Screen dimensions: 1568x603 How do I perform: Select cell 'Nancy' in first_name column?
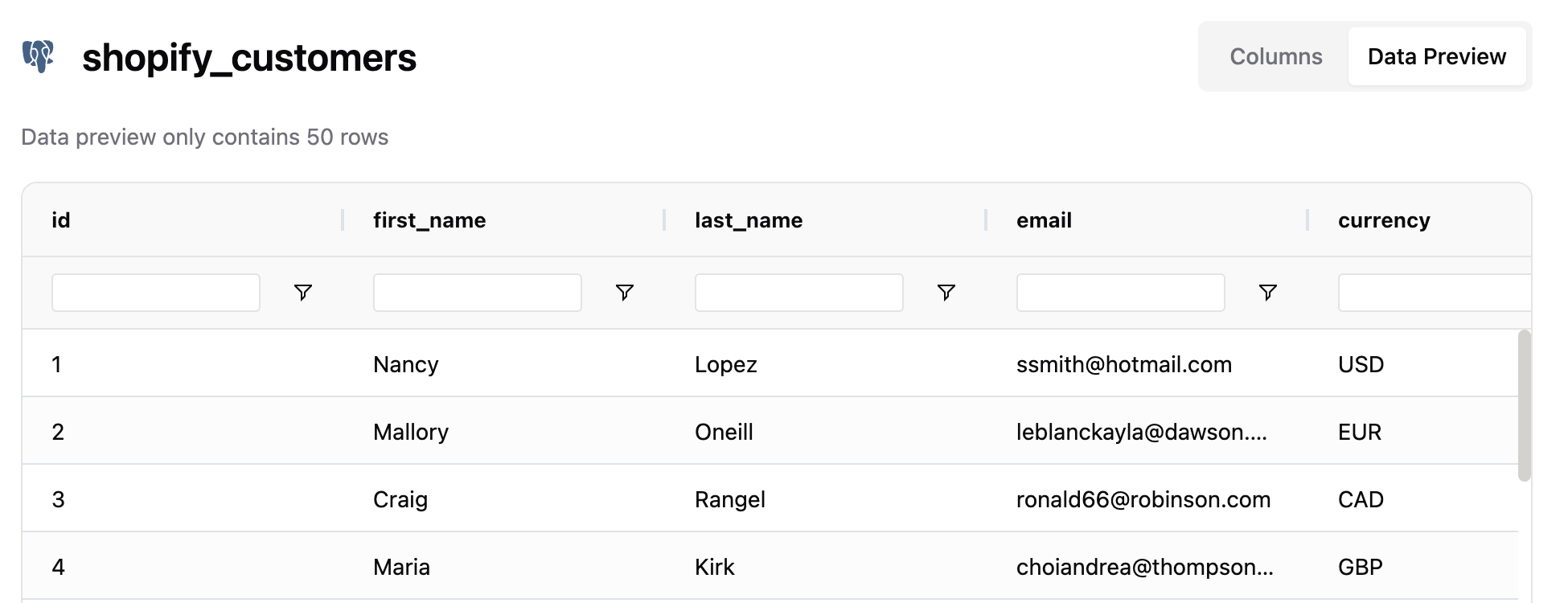click(x=406, y=364)
